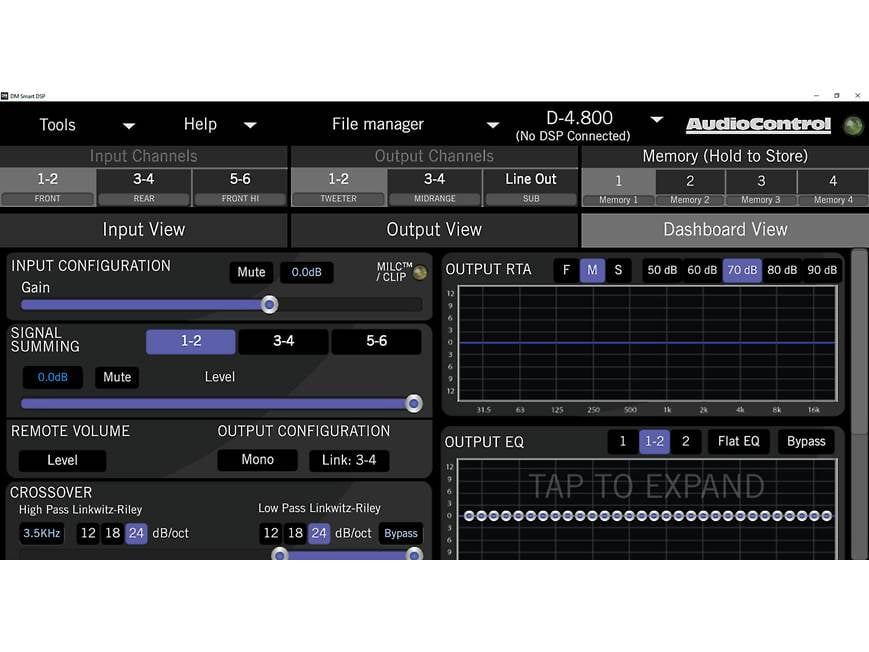This screenshot has width=869, height=652.
Task: Click the DM Smart DSP title bar icon
Action: [4, 96]
